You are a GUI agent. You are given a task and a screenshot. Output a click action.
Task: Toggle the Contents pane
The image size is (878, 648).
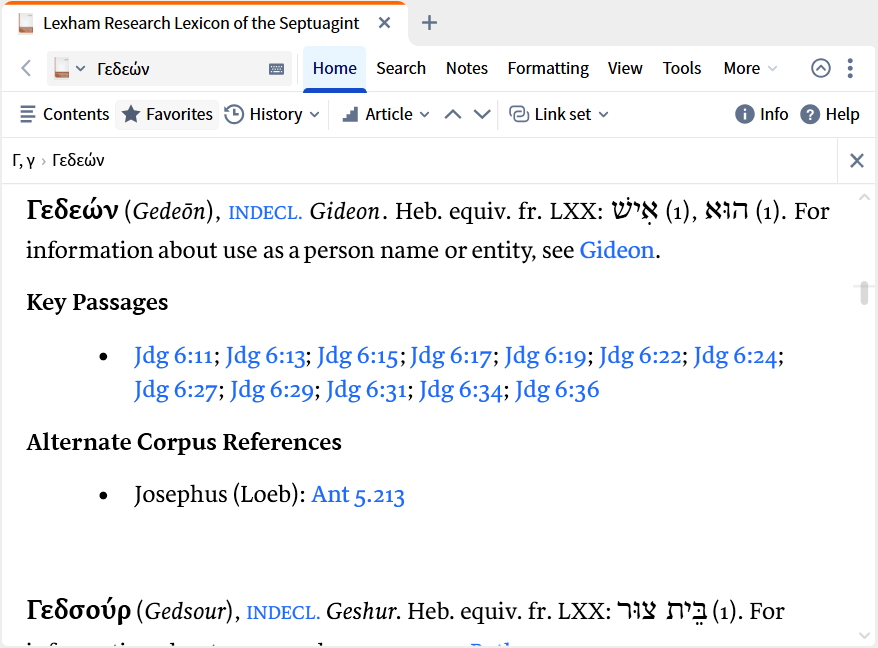click(x=64, y=114)
